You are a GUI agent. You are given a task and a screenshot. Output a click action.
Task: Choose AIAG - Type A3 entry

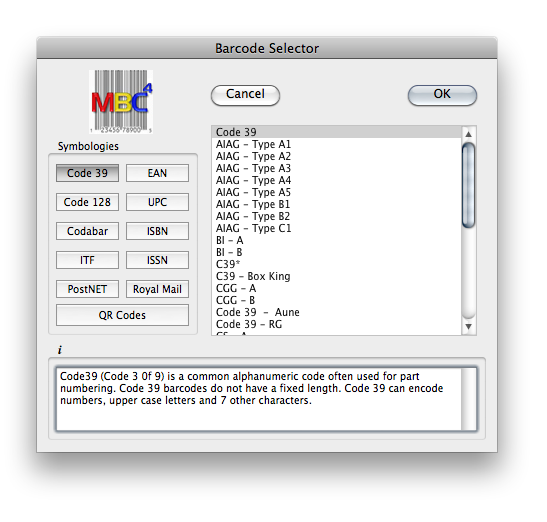(x=336, y=168)
